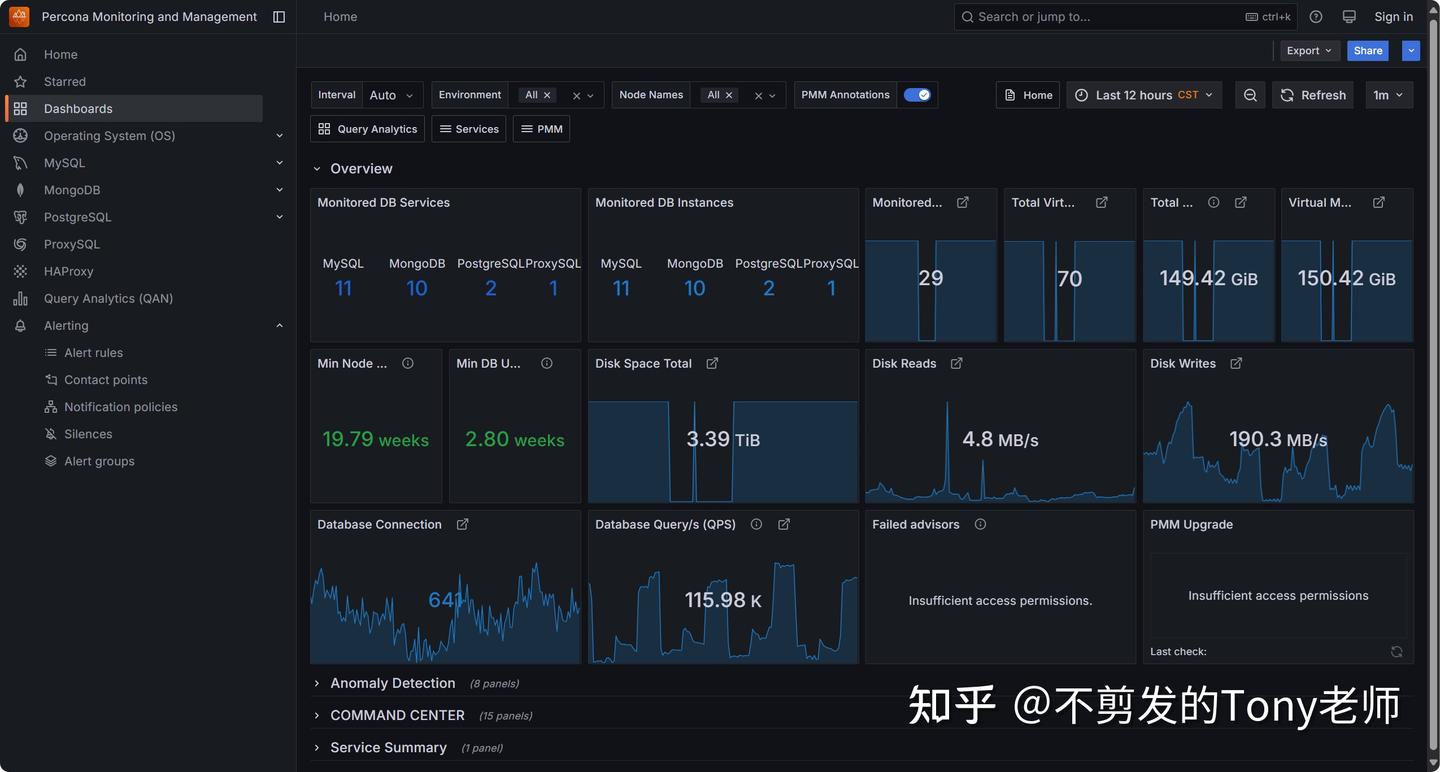Open the Node Names dropdown arrow

(x=773, y=96)
